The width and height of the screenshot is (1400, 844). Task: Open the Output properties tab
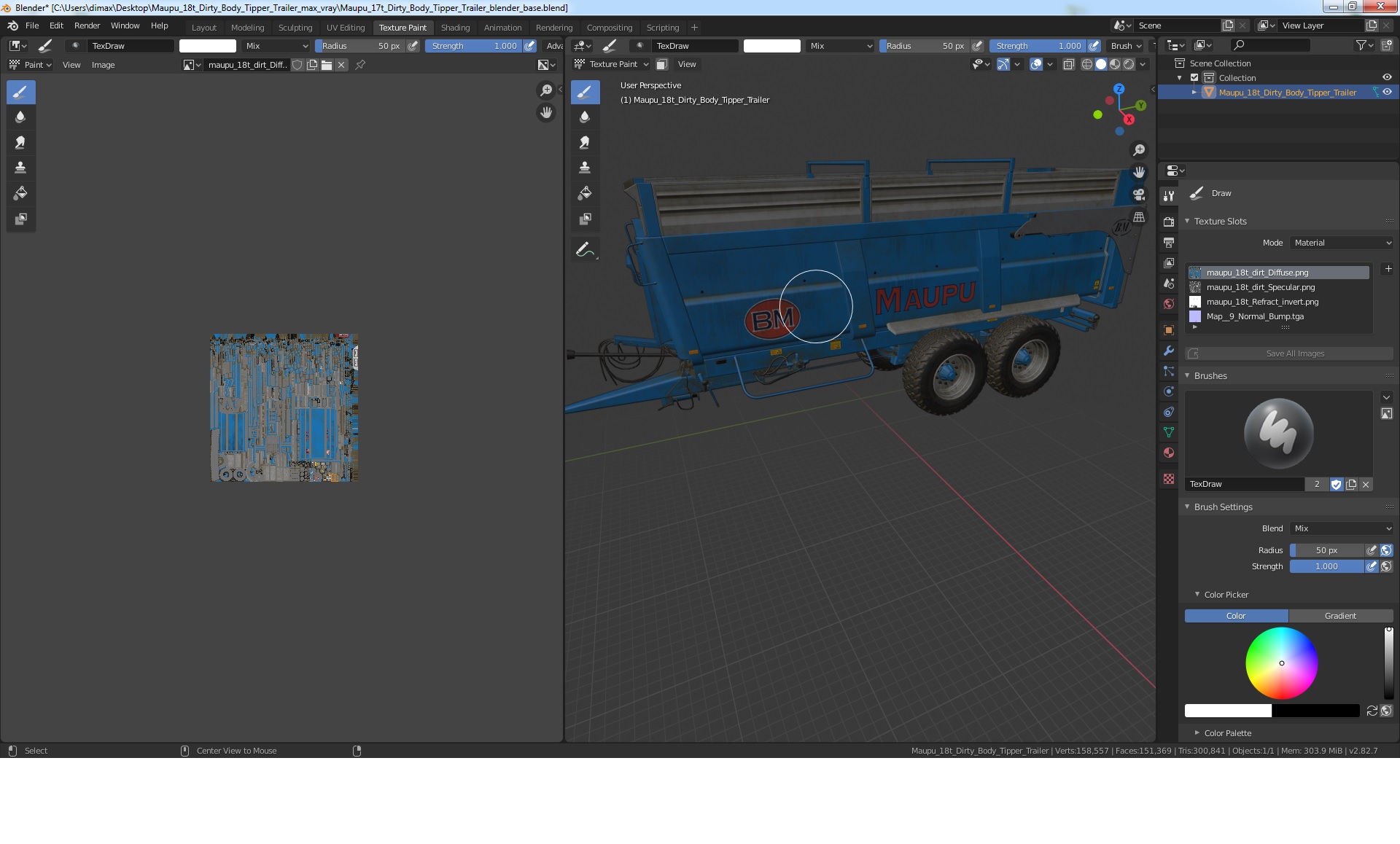[1169, 242]
